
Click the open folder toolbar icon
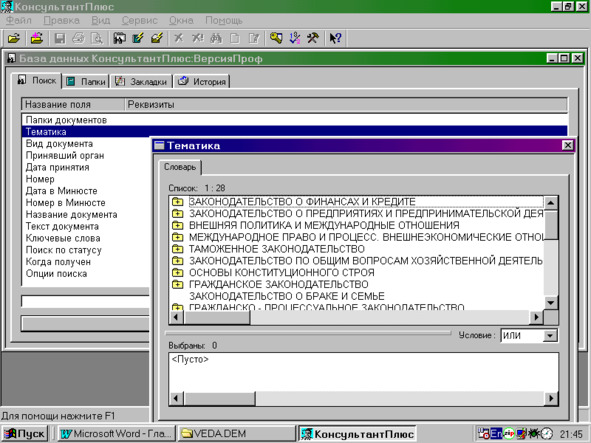(x=14, y=38)
